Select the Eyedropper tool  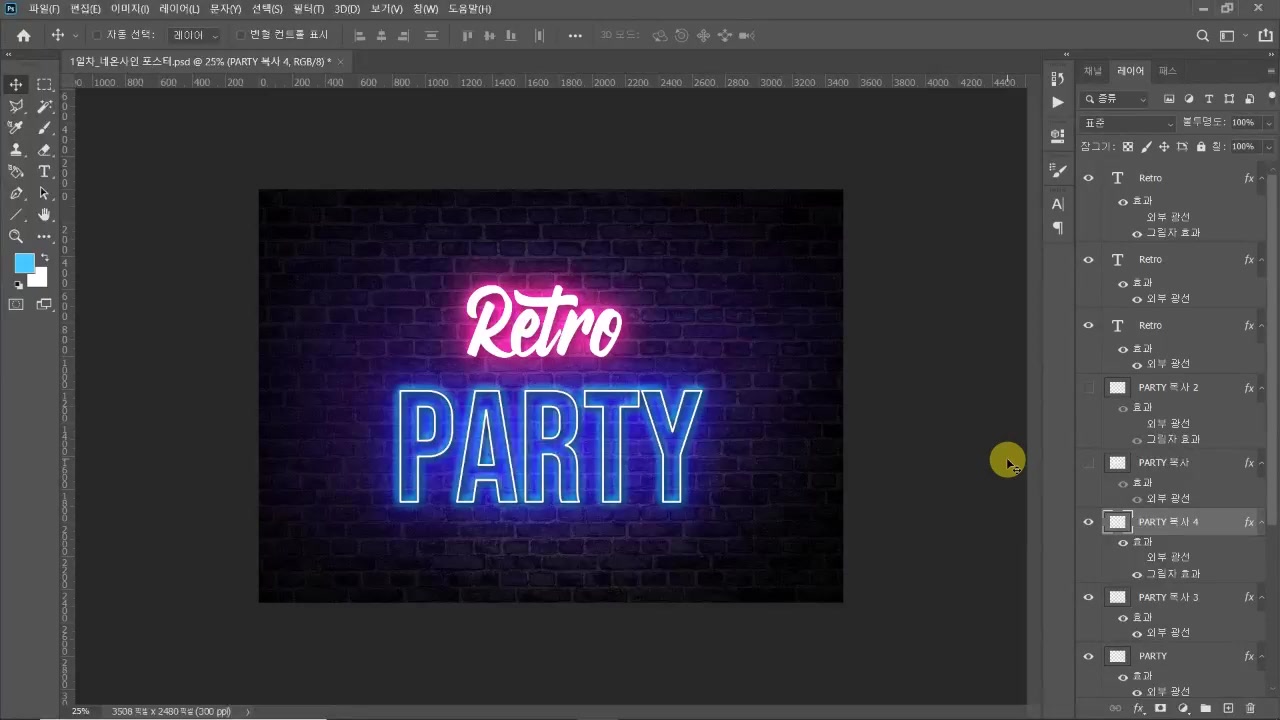16,128
